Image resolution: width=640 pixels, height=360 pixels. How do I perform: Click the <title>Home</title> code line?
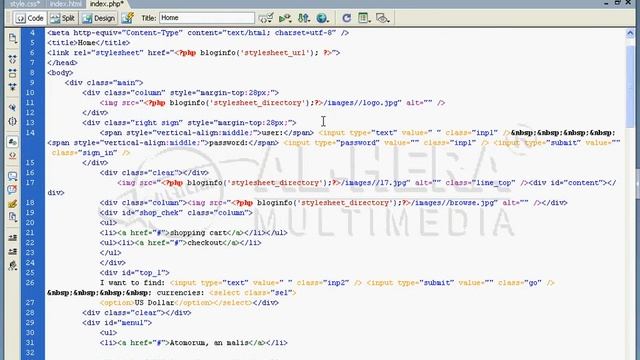(x=89, y=42)
